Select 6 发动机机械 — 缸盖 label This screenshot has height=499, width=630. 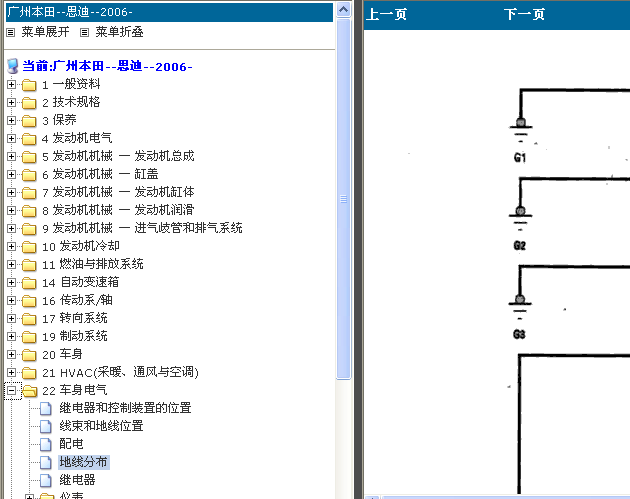100,175
